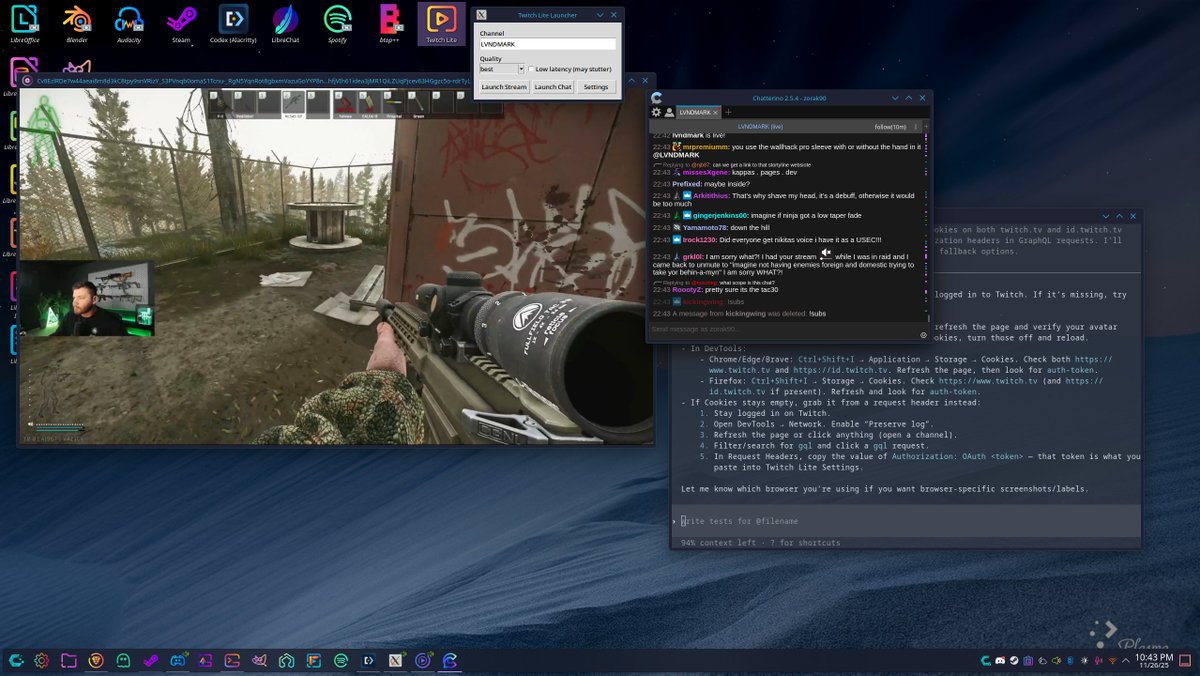
Task: Open the LibreOffice desktop icon
Action: (24, 22)
